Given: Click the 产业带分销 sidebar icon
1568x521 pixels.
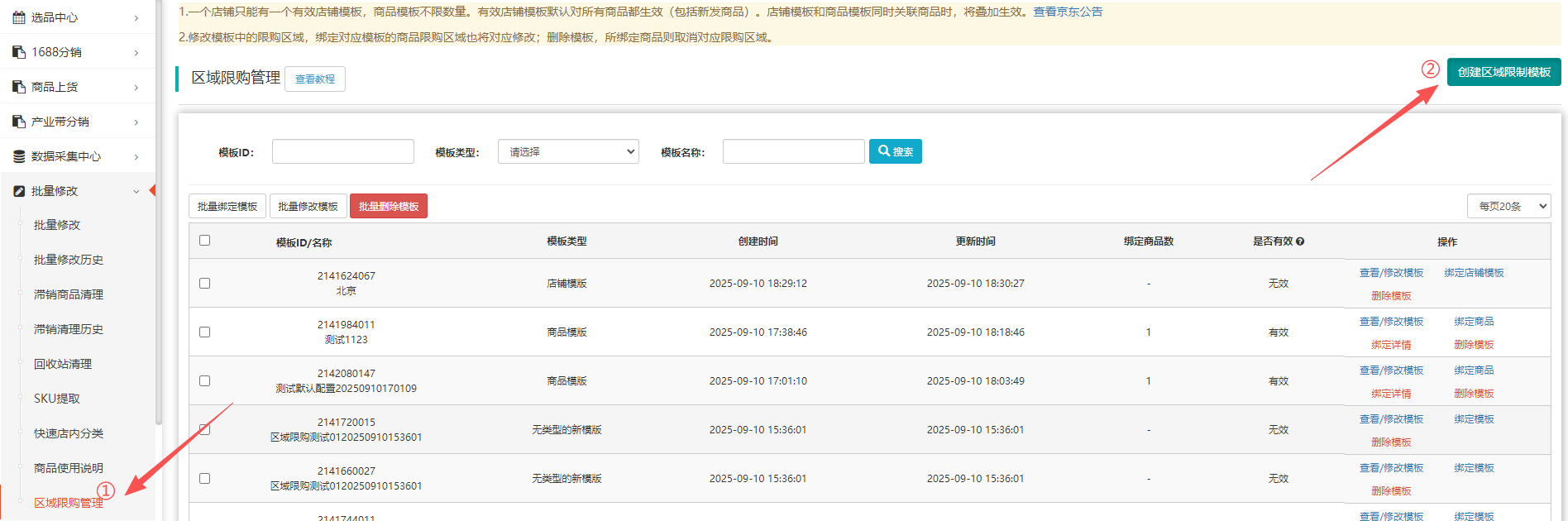Looking at the screenshot, I should pyautogui.click(x=19, y=122).
